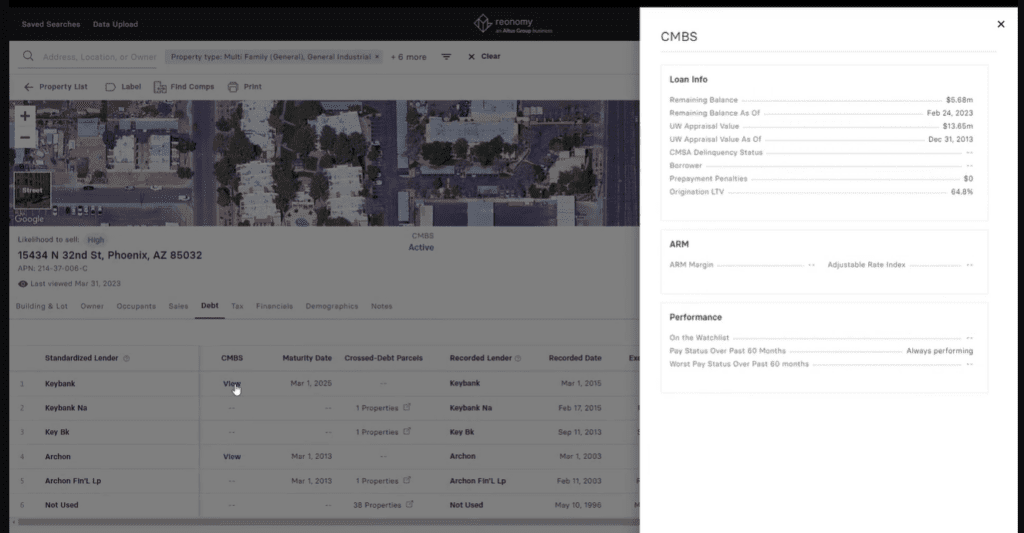Select the Remaining Balance value $5.68m
Image resolution: width=1024 pixels, height=533 pixels.
[x=959, y=100]
